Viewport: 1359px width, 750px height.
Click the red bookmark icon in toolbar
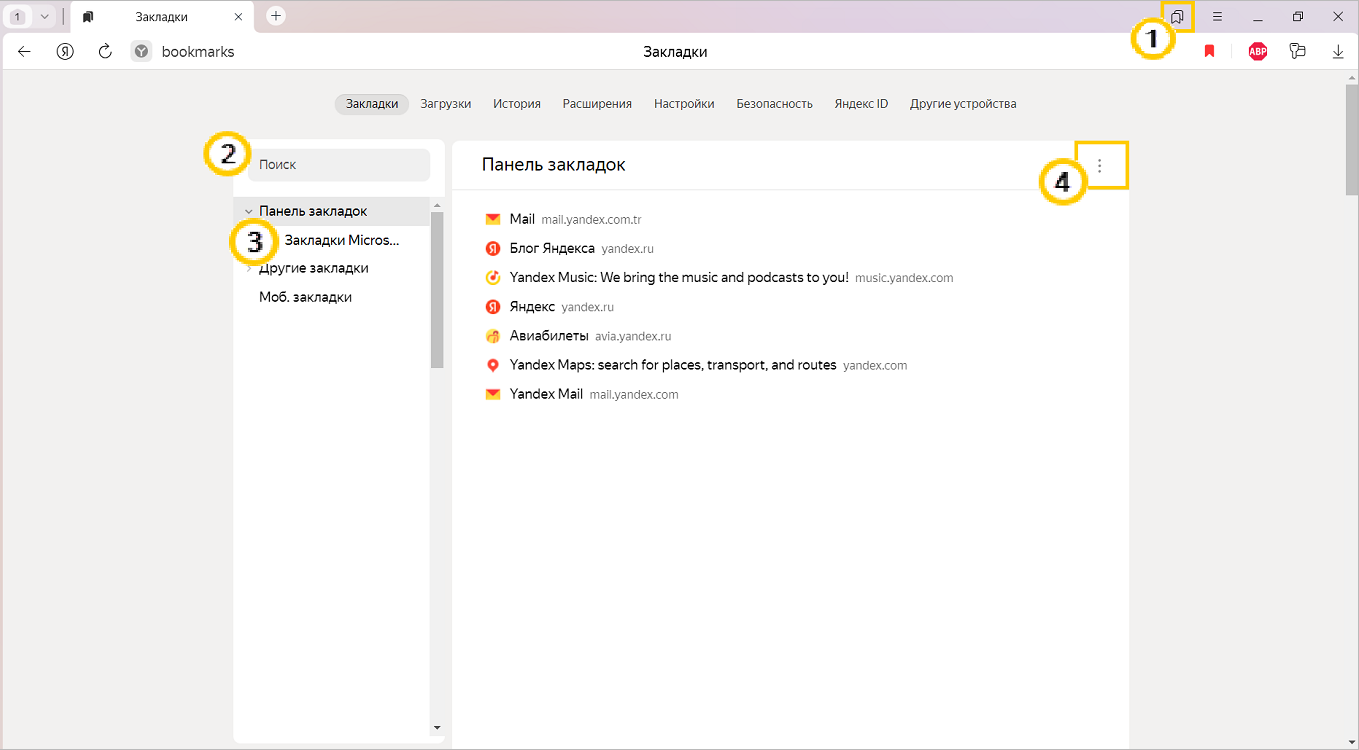pos(1209,52)
